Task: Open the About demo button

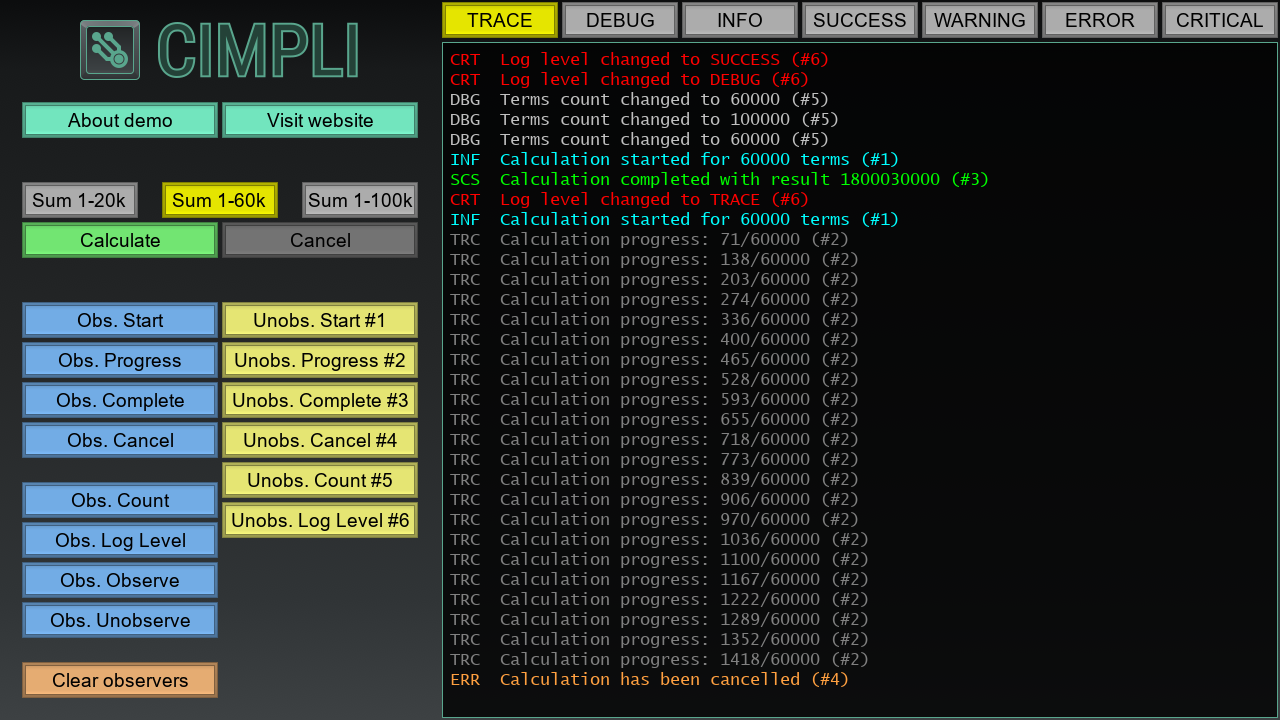Action: pyautogui.click(x=120, y=120)
